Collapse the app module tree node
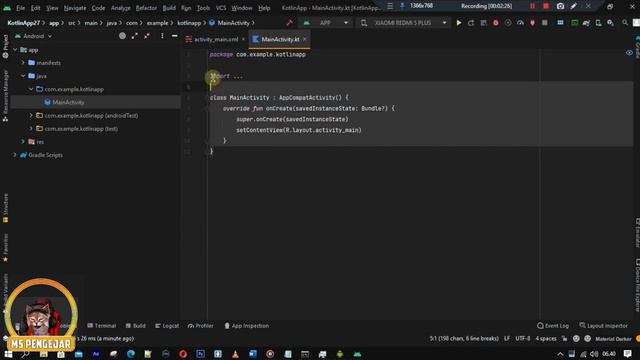The height and width of the screenshot is (360, 640). pyautogui.click(x=15, y=50)
